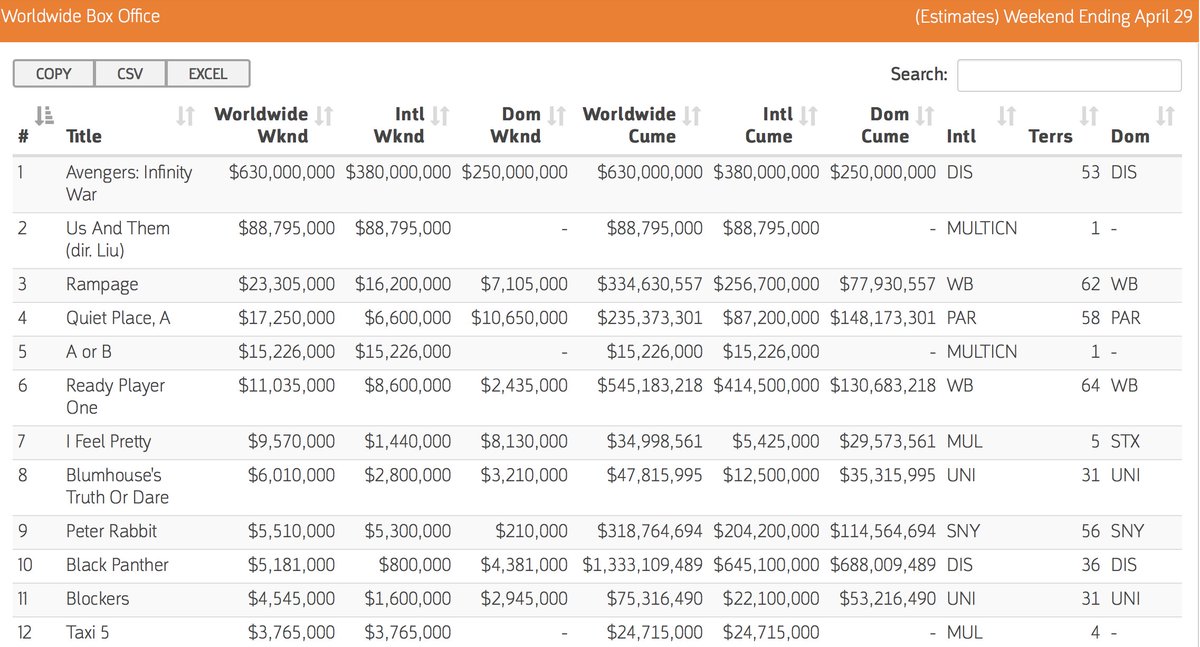Select the I Feel Pretty title

coord(109,442)
